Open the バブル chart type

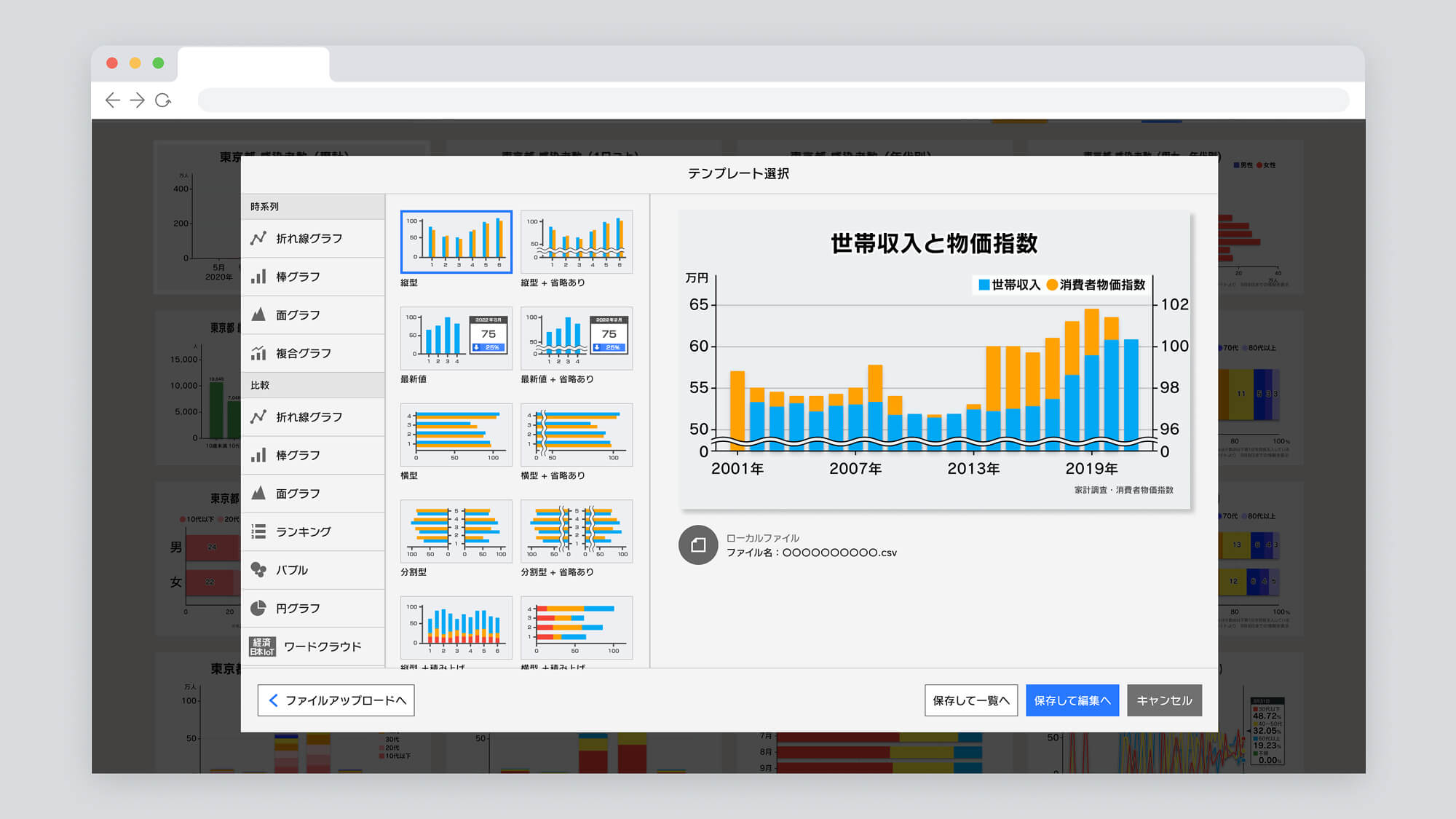point(313,570)
